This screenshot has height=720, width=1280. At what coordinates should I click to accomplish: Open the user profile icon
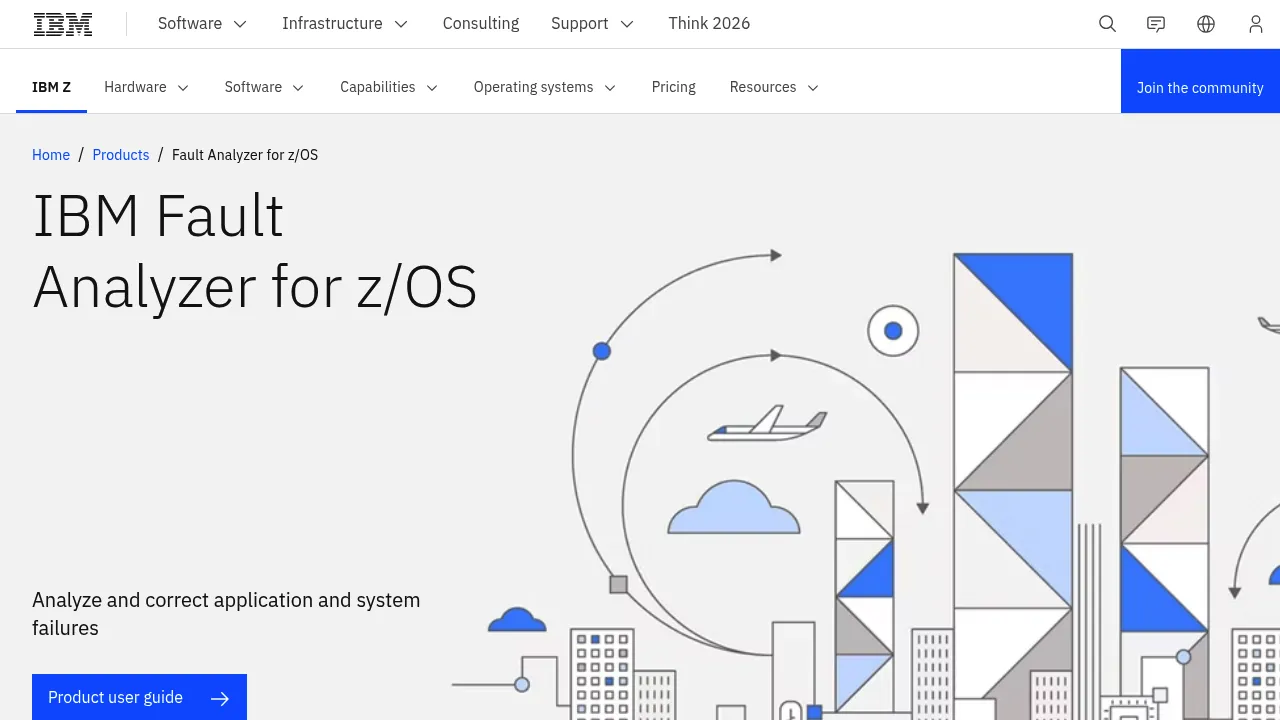tap(1256, 24)
